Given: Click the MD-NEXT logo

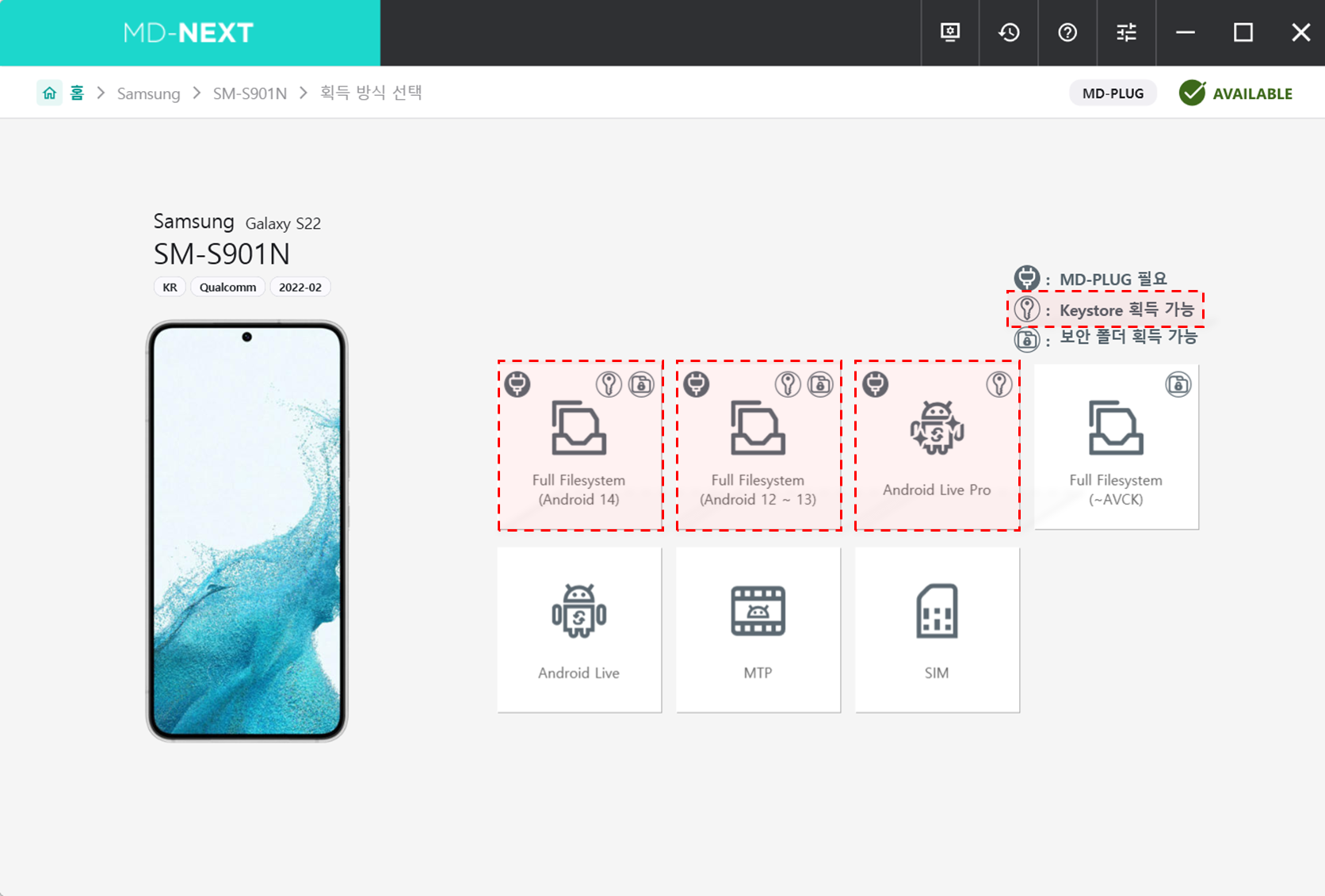Looking at the screenshot, I should [x=189, y=32].
